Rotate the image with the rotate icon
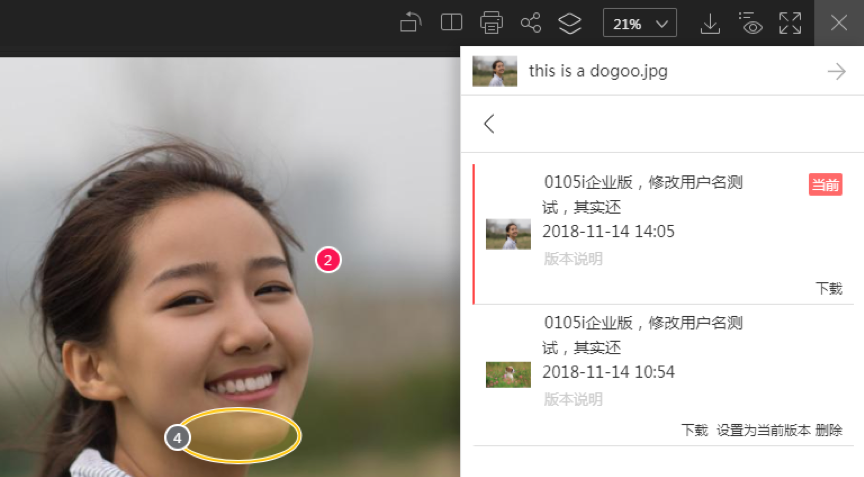The width and height of the screenshot is (864, 477). pos(411,23)
